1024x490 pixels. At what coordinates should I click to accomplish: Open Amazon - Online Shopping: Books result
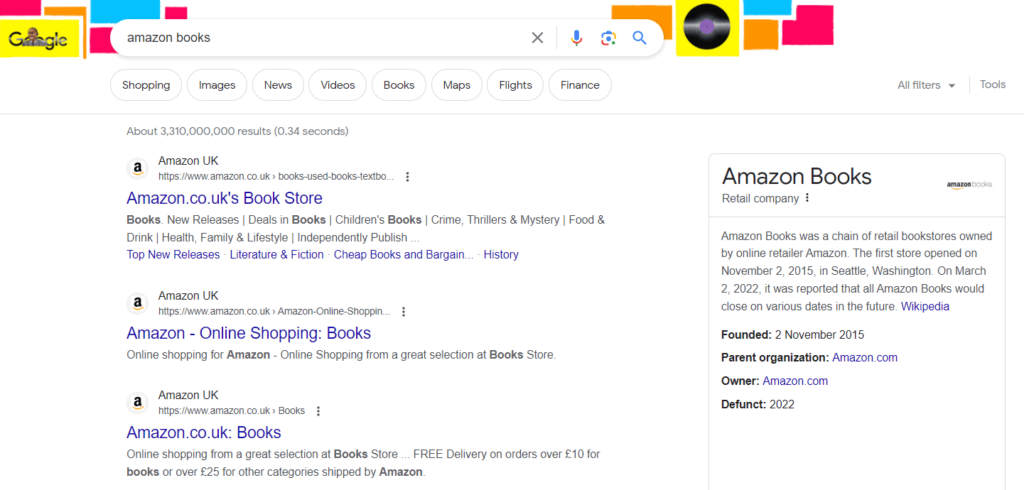point(249,333)
